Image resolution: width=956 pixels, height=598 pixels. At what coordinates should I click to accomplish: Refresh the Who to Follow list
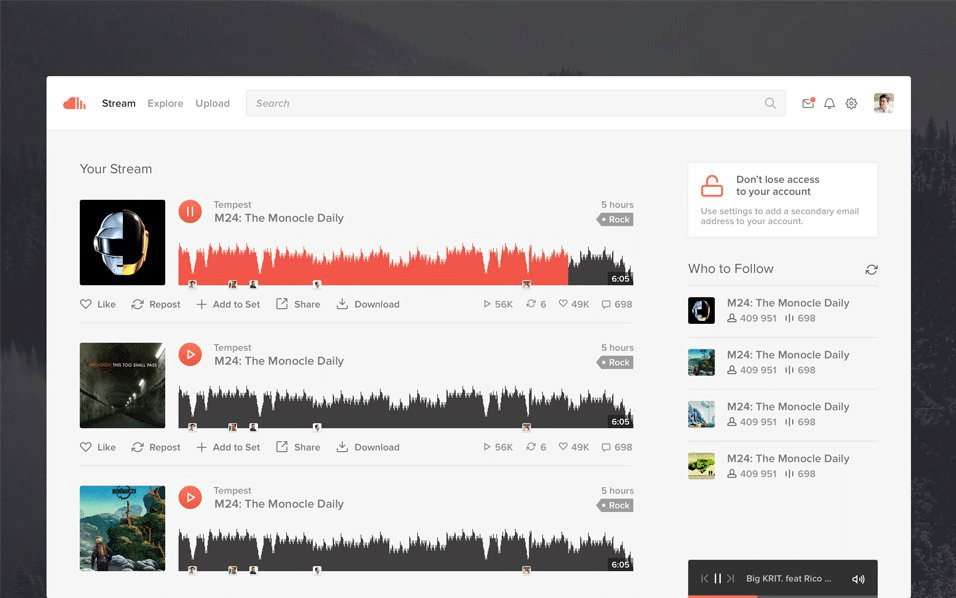tap(871, 269)
